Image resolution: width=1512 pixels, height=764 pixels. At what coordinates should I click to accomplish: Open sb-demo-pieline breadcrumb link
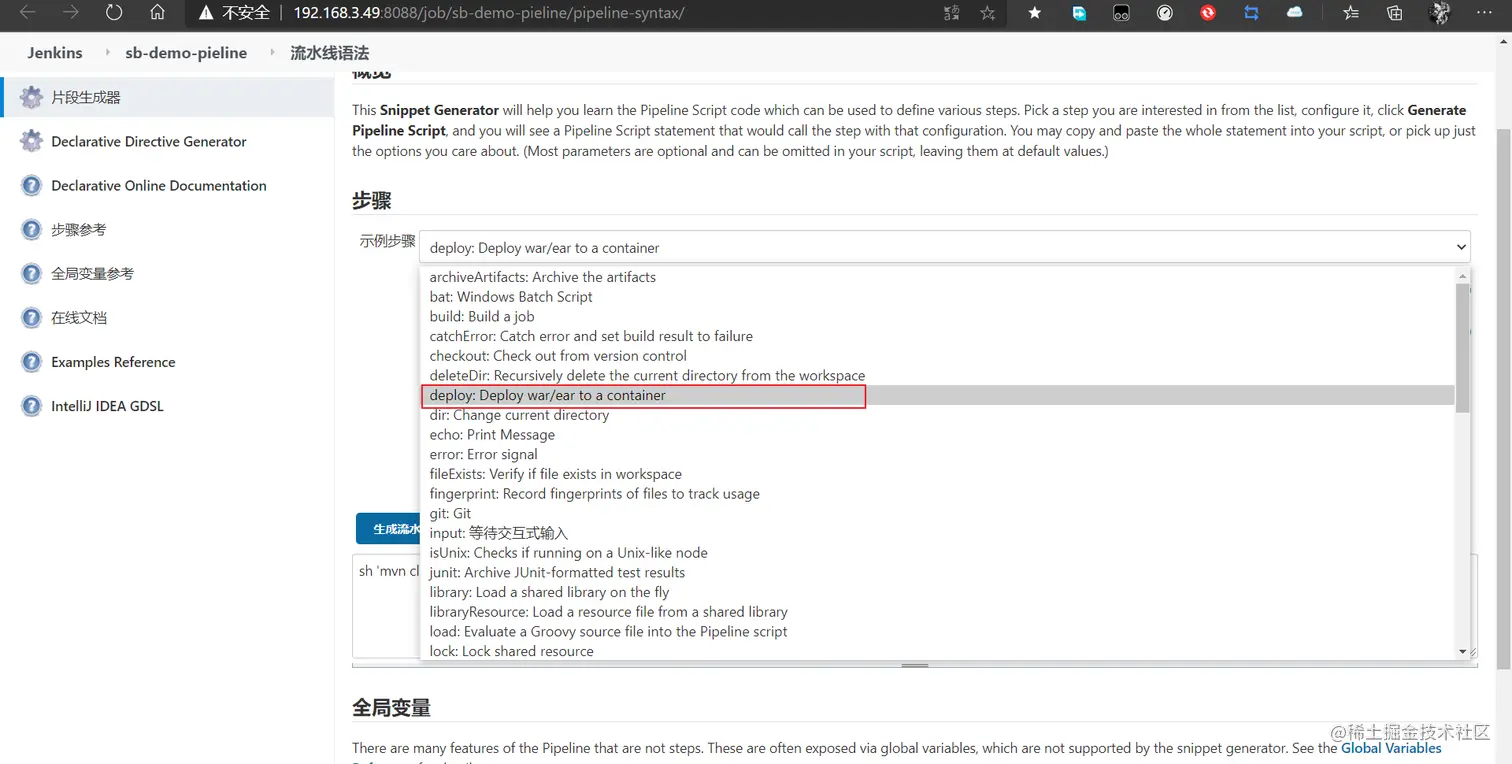click(x=186, y=53)
